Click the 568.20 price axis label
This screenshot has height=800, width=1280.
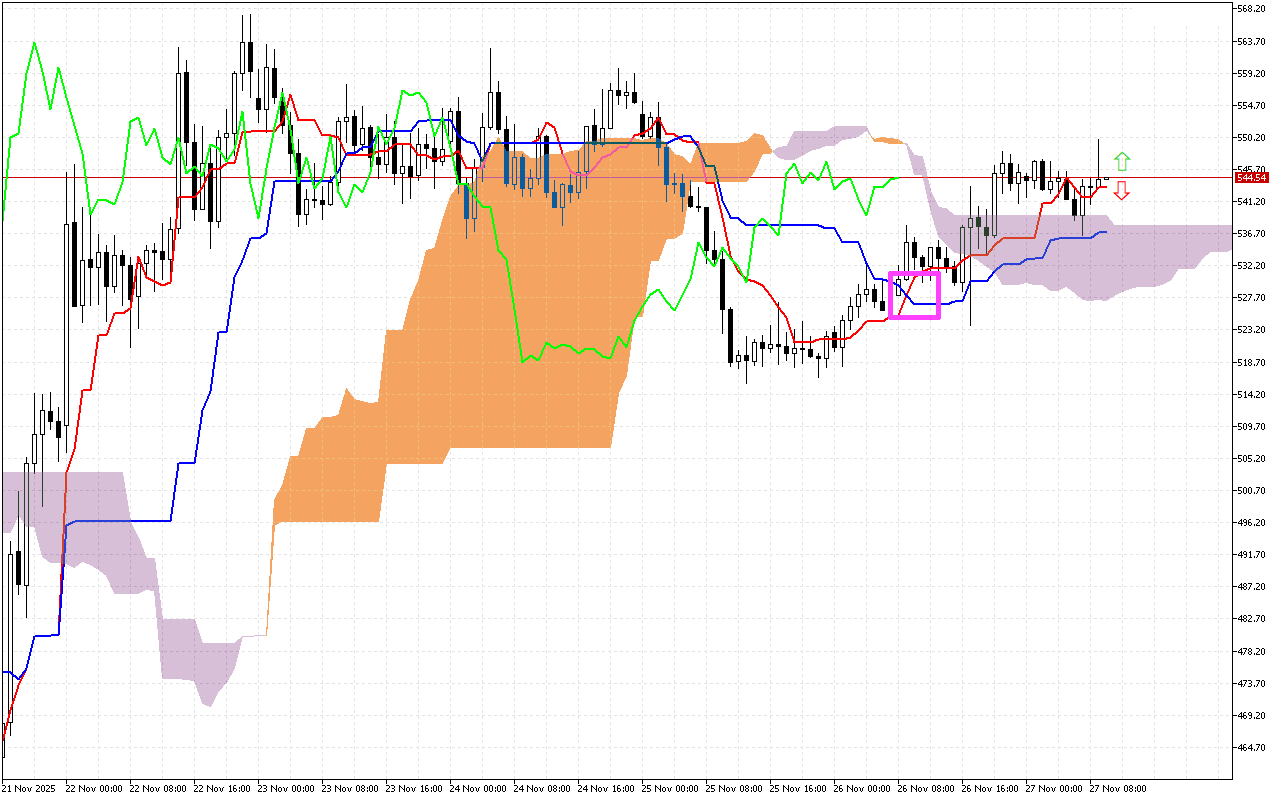point(1251,9)
